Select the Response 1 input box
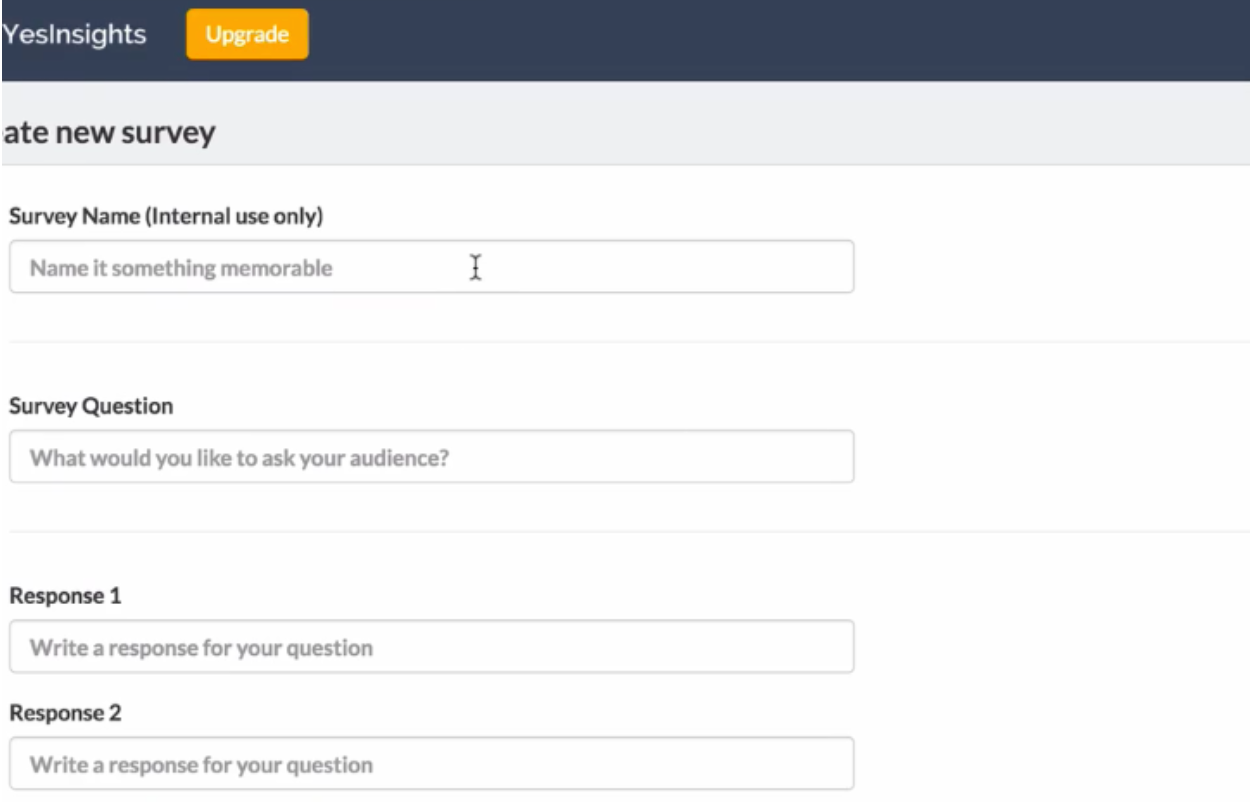 point(432,647)
